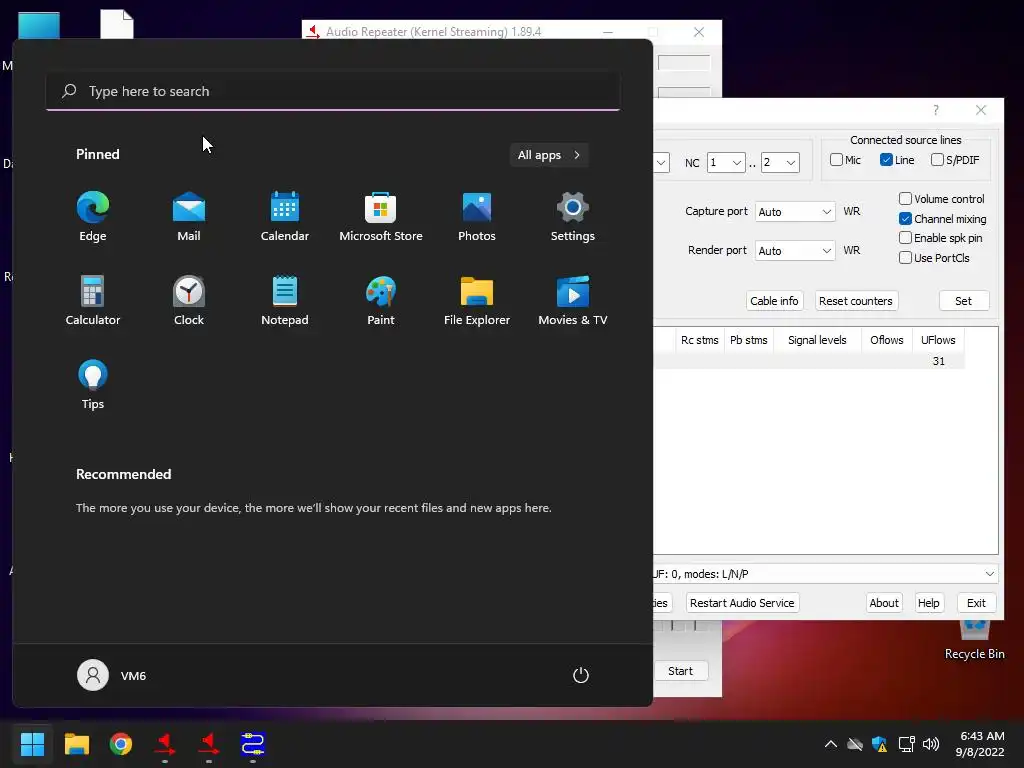This screenshot has height=768, width=1024.
Task: Click Start button in Audio Repeater
Action: [680, 671]
